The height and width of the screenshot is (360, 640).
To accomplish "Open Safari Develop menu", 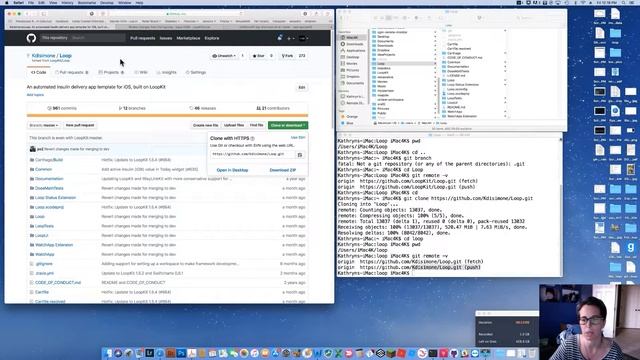I will (107, 2).
